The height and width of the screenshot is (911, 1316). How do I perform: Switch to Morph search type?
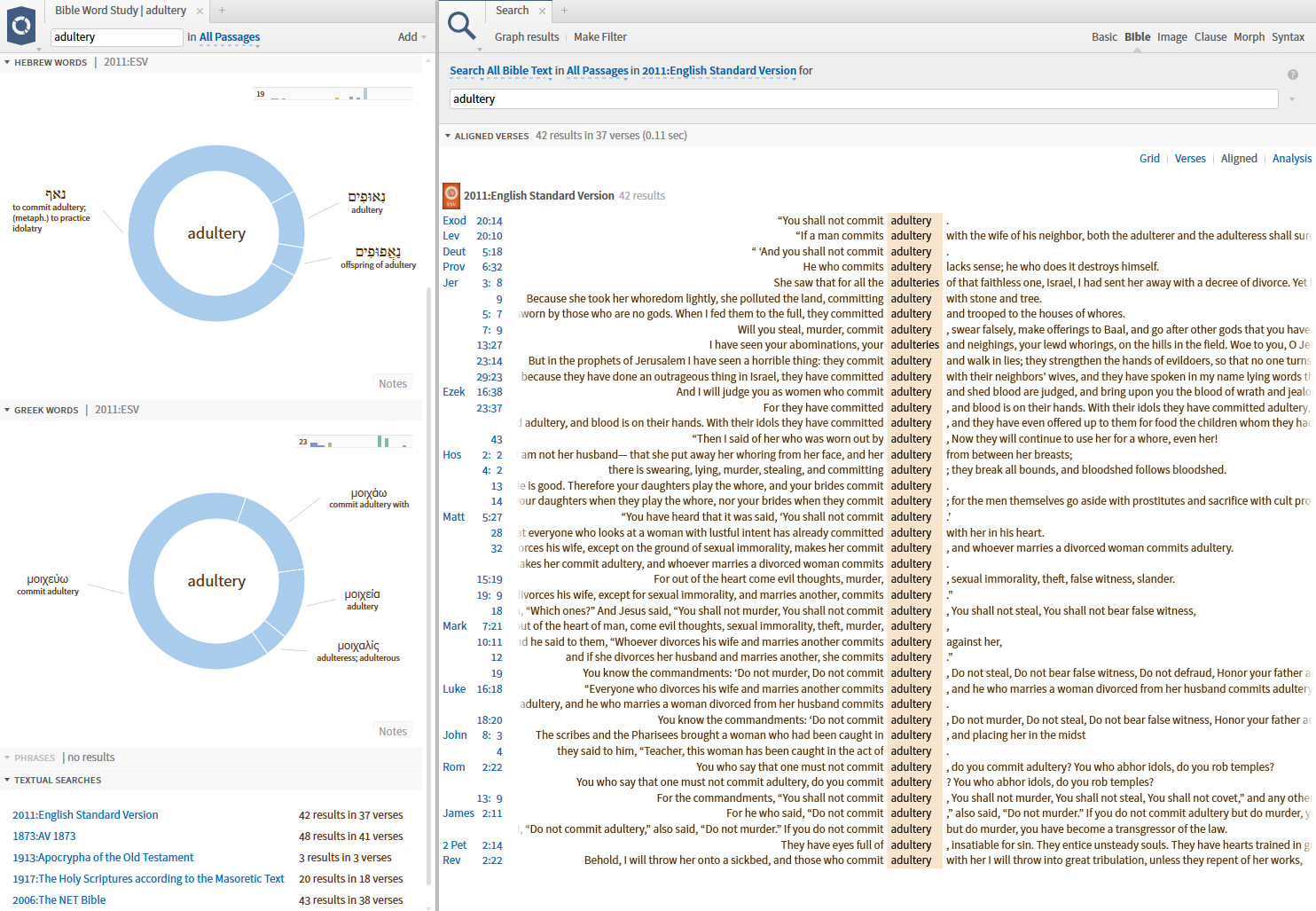(1249, 37)
